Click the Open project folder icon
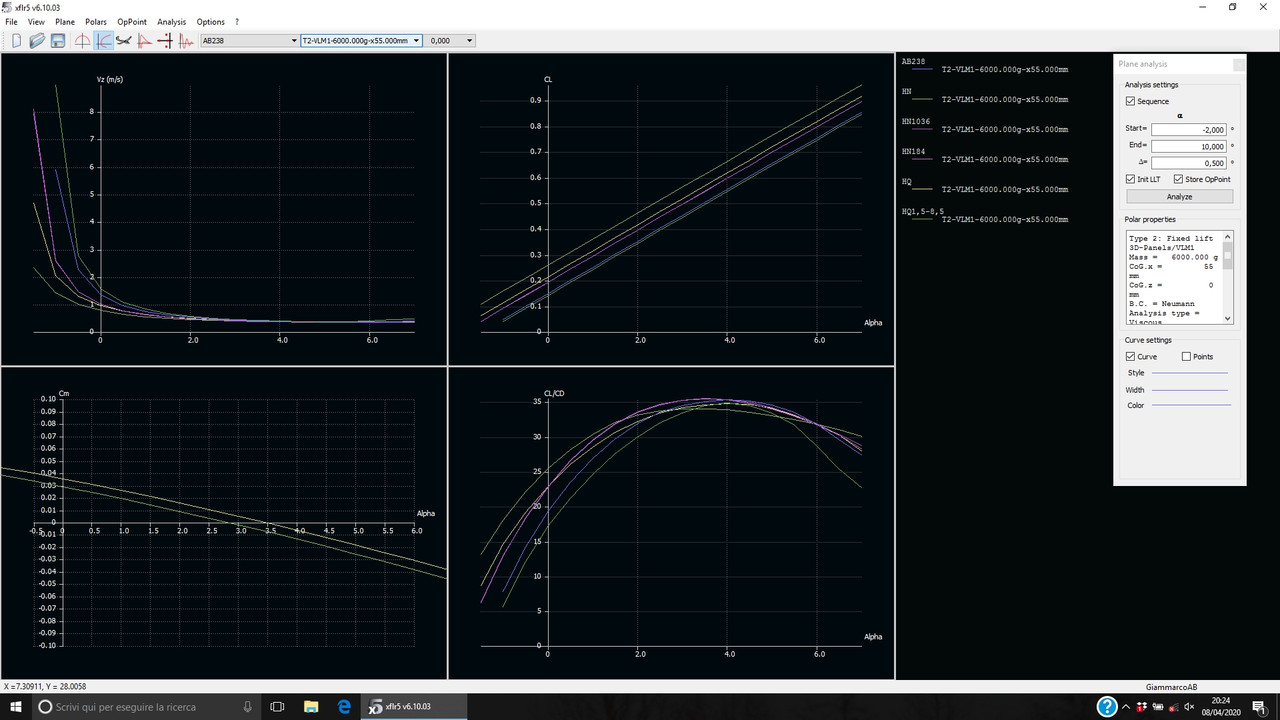 [37, 41]
